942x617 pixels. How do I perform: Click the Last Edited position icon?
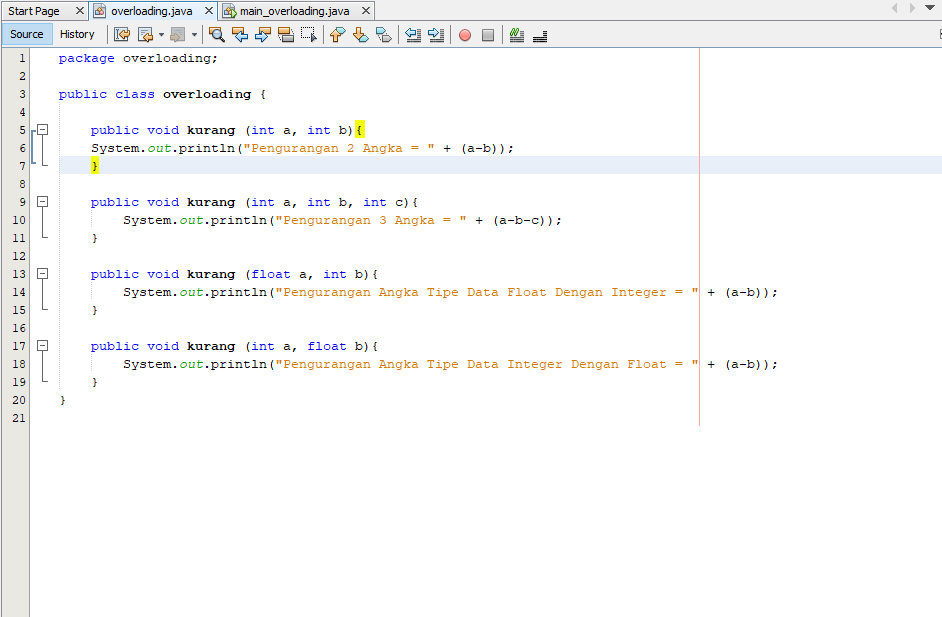click(121, 35)
